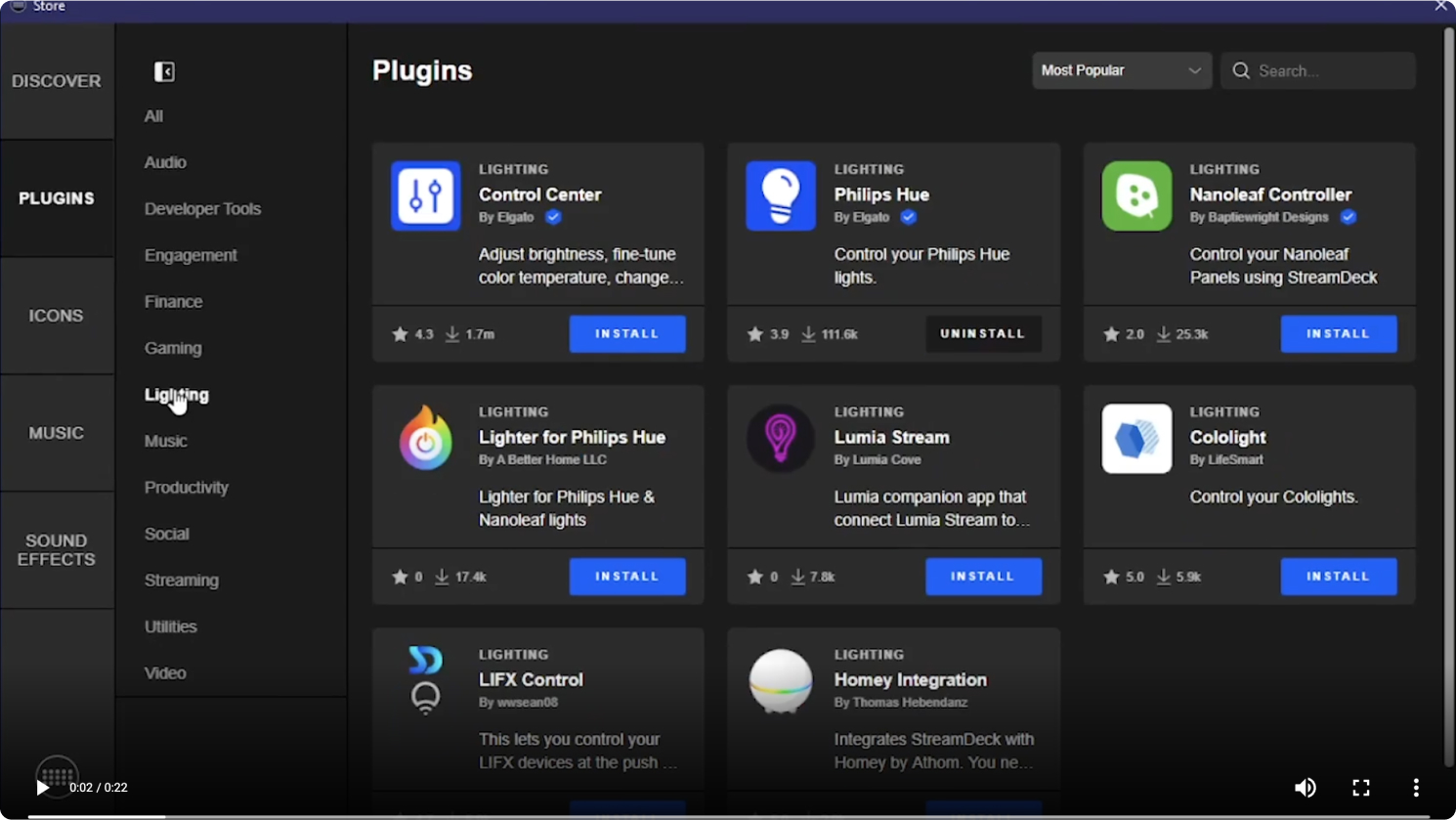Open the Philips Hue lightbulb icon

click(781, 195)
